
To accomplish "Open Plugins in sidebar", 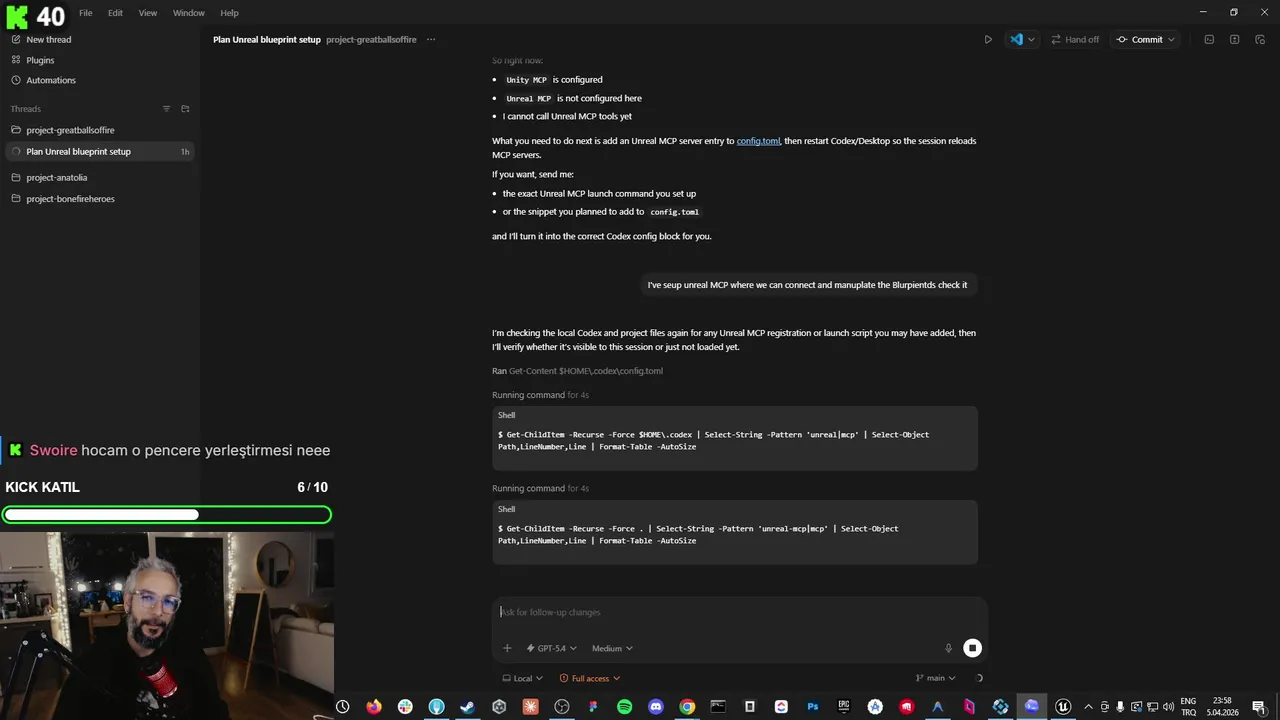I will coord(40,60).
